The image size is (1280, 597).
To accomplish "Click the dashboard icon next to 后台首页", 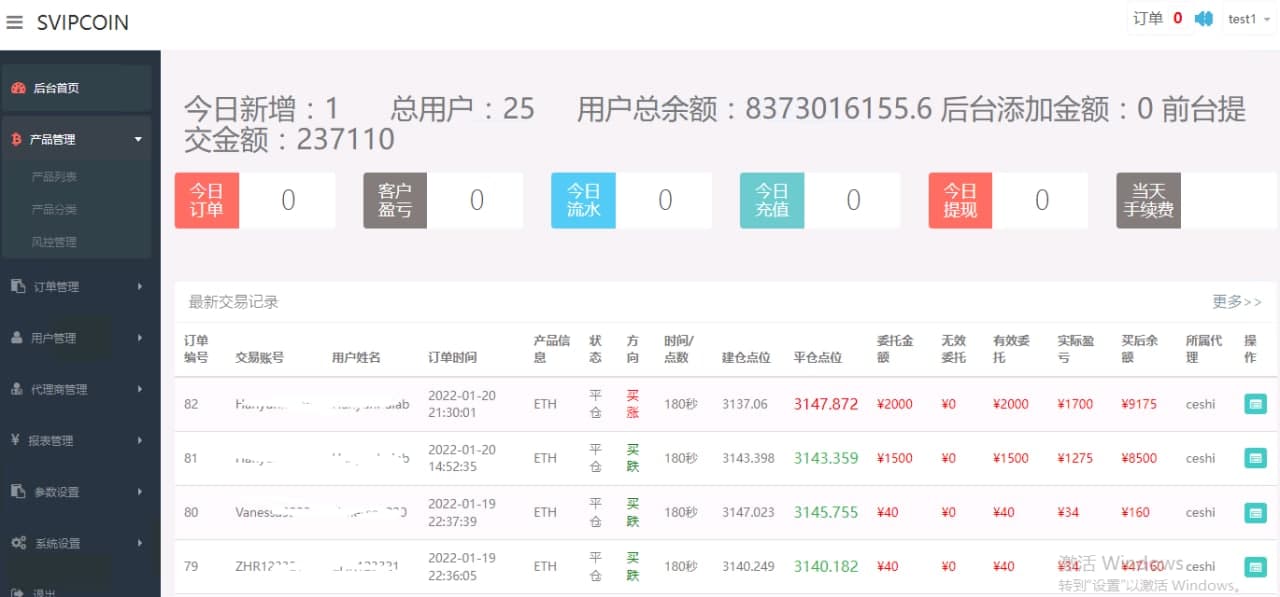I will click(x=18, y=88).
